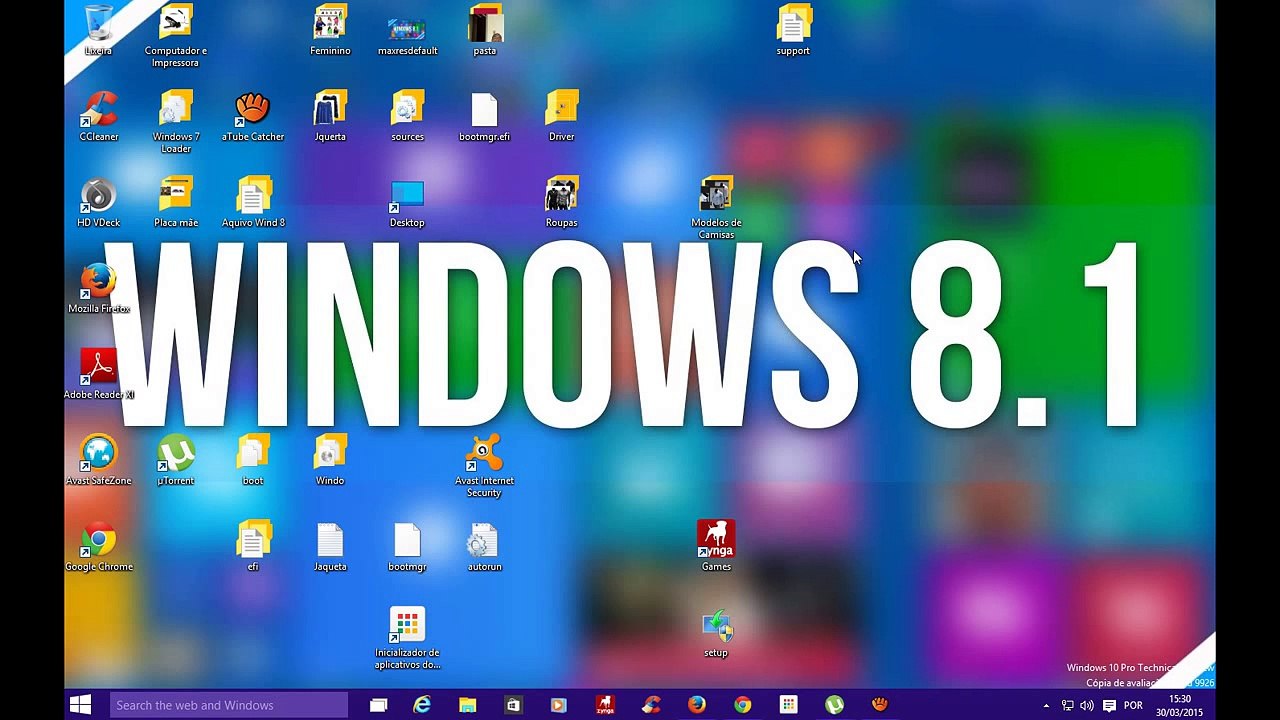This screenshot has height=720, width=1280.
Task: Open Chrome from the taskbar
Action: 742,705
